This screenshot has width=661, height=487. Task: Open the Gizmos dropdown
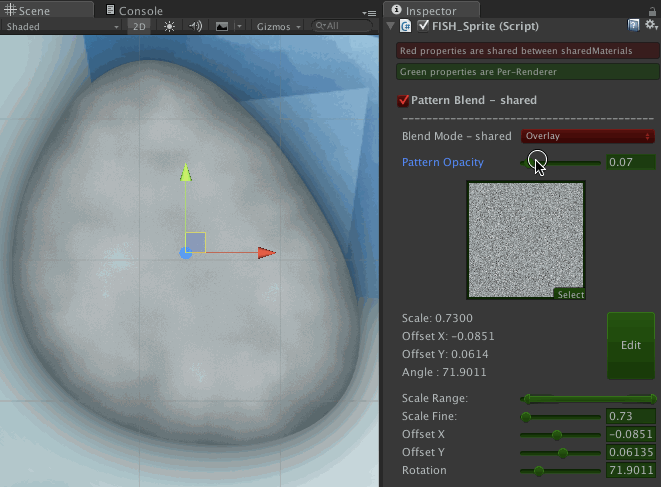(276, 27)
